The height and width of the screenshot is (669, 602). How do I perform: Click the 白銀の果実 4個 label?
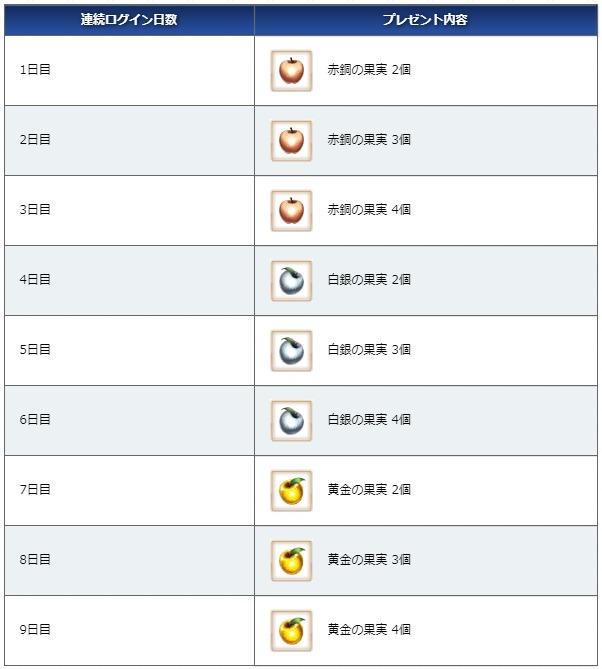369,419
